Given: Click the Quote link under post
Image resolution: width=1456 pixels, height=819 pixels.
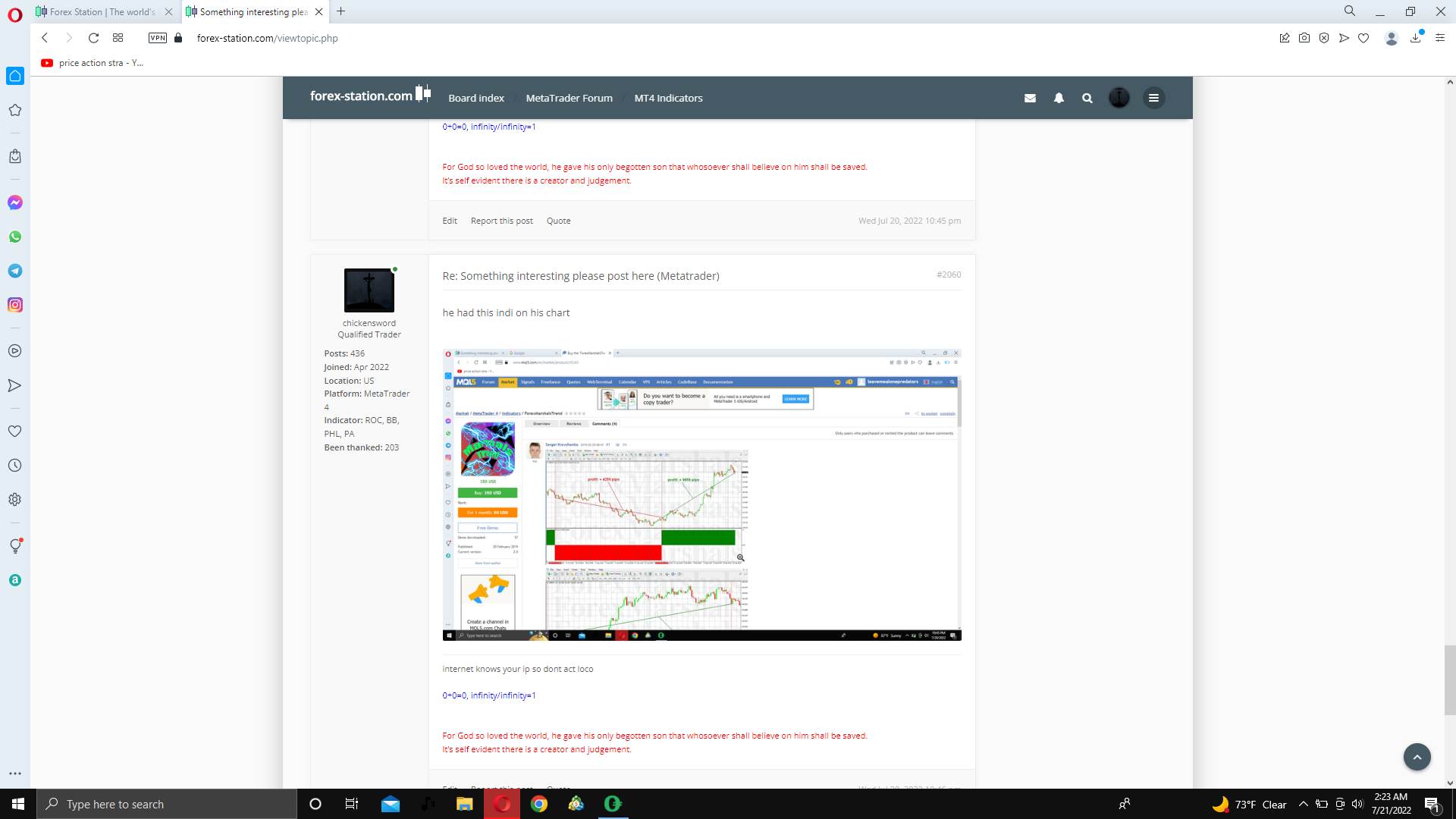Looking at the screenshot, I should (558, 221).
